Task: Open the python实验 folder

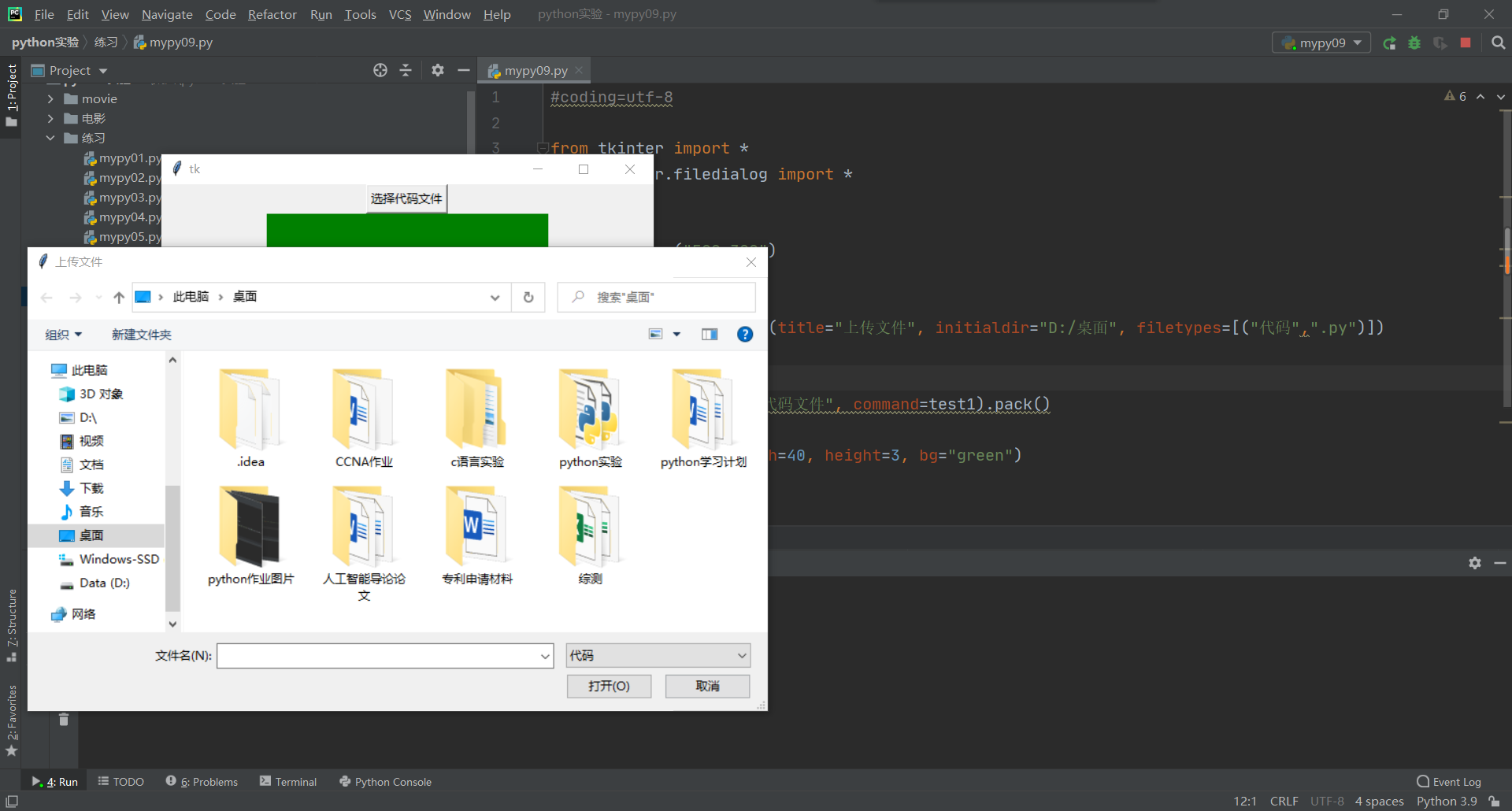Action: (590, 419)
